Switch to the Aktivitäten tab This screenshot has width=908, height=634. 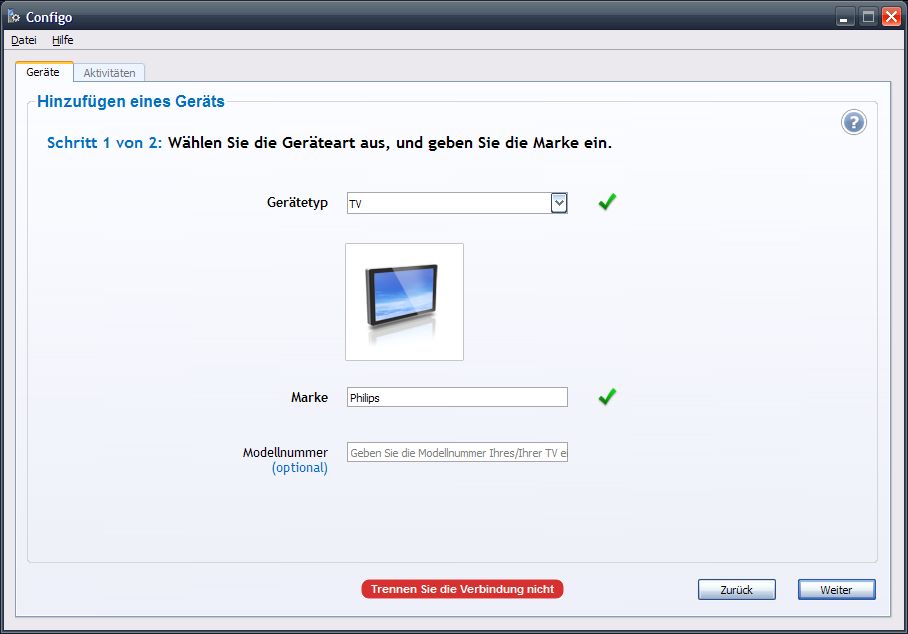click(109, 73)
